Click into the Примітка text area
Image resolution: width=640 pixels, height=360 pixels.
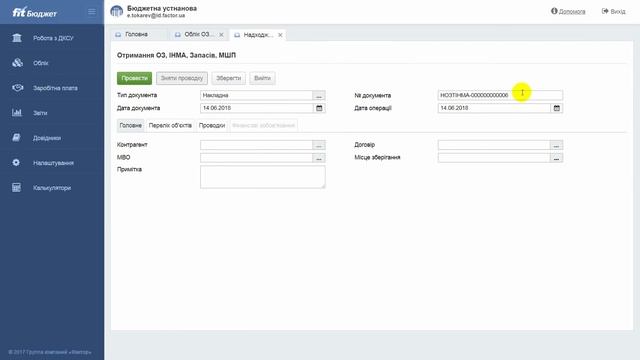coord(262,177)
